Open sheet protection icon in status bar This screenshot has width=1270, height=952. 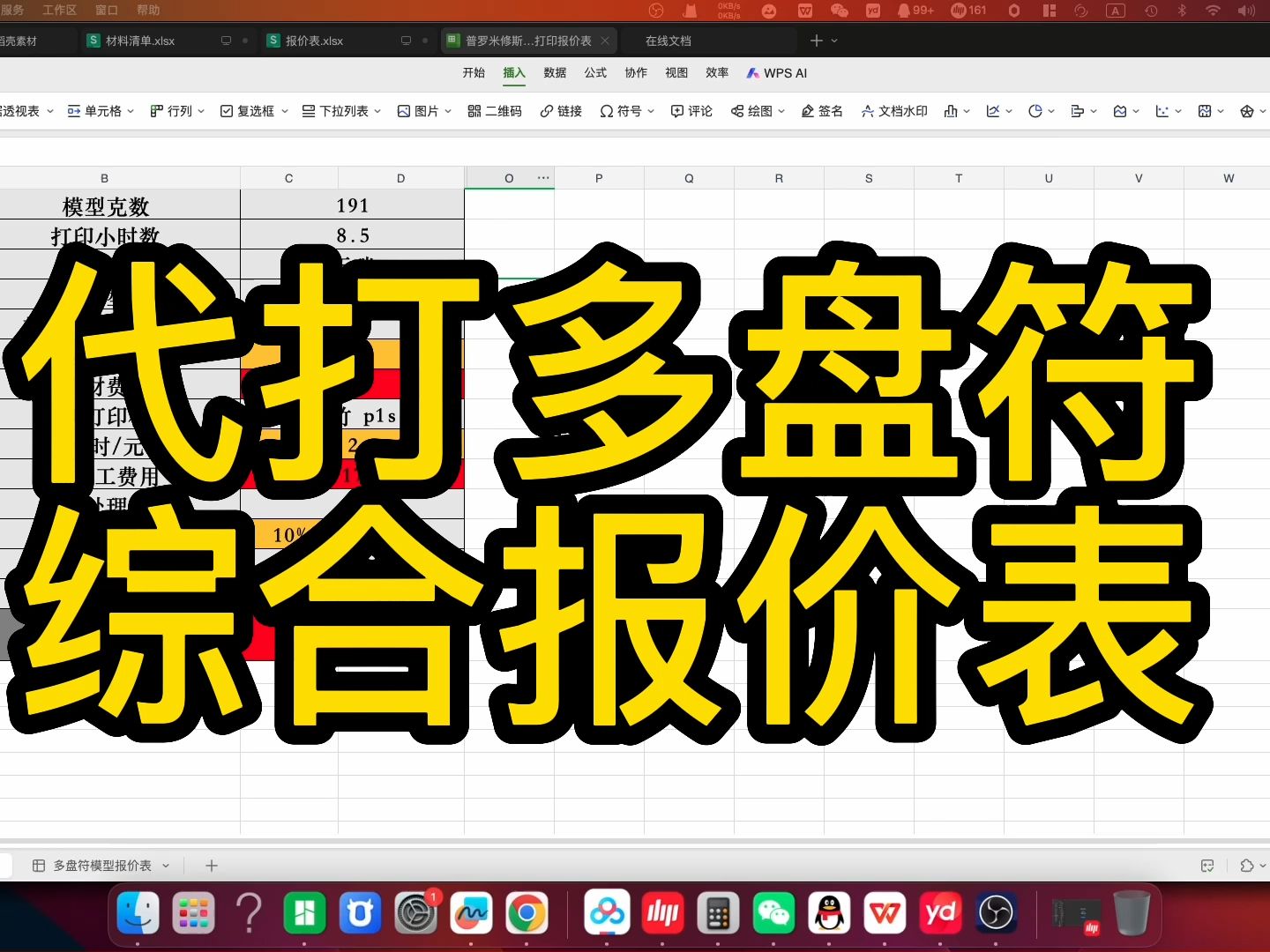[1207, 866]
